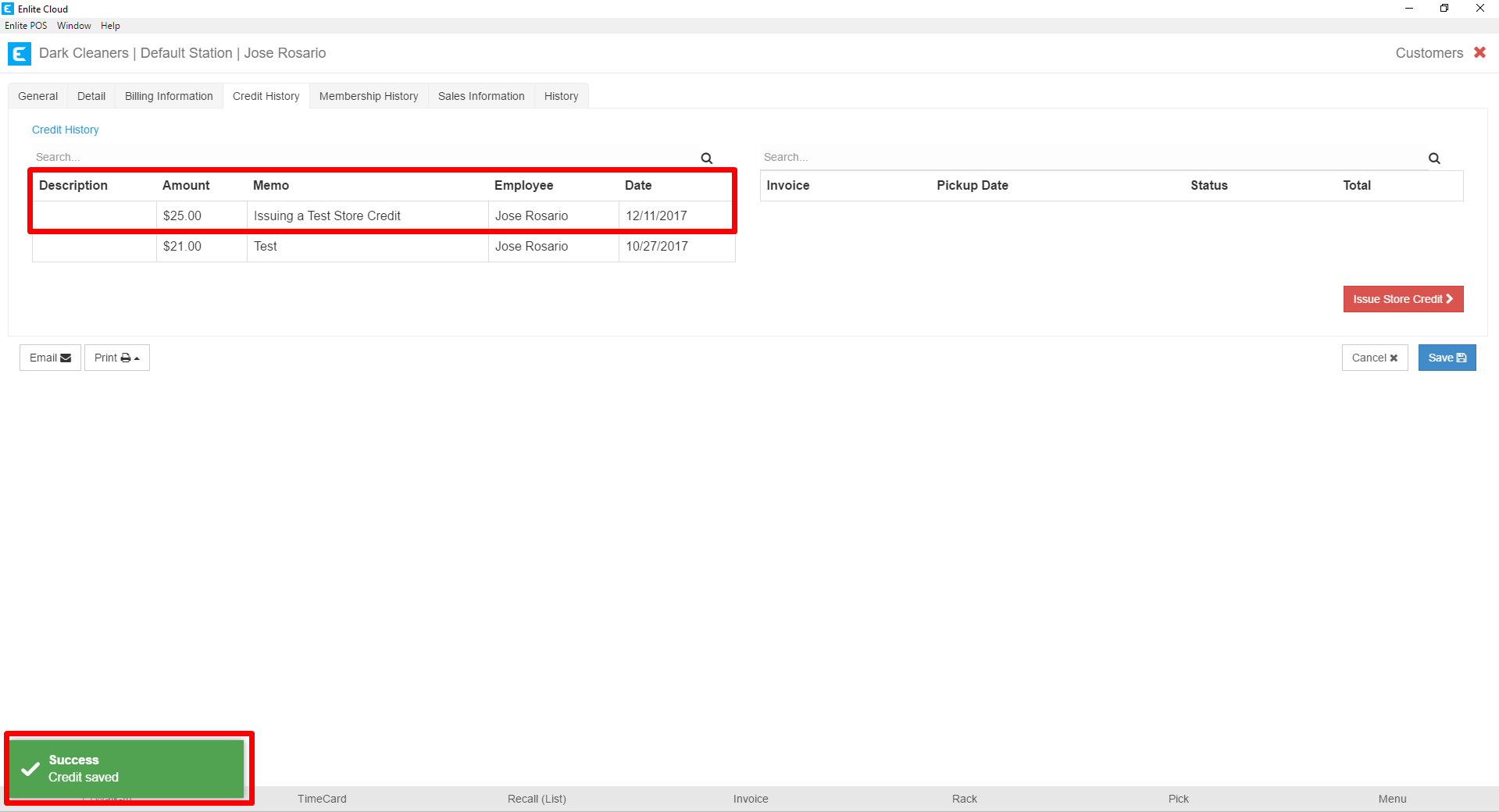Viewport: 1499px width, 812px height.
Task: Click the Save button
Action: pyautogui.click(x=1447, y=358)
